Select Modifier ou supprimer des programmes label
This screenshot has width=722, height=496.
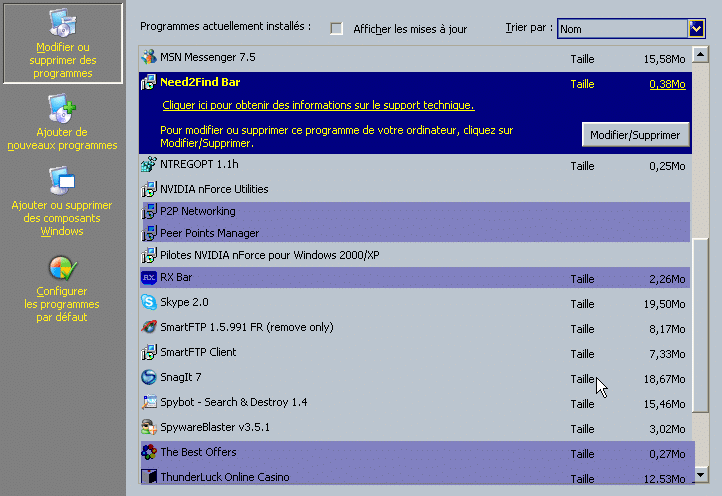[x=63, y=60]
